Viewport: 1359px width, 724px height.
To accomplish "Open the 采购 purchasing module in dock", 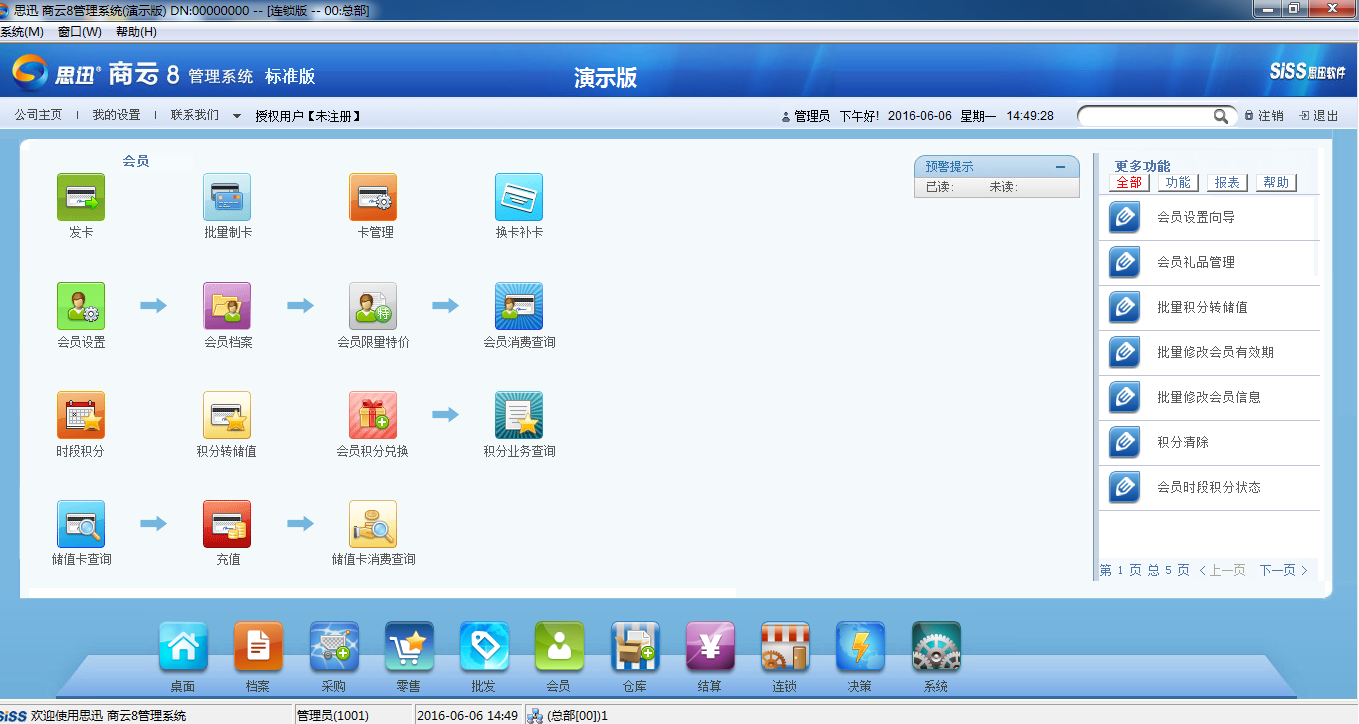I will pyautogui.click(x=334, y=647).
